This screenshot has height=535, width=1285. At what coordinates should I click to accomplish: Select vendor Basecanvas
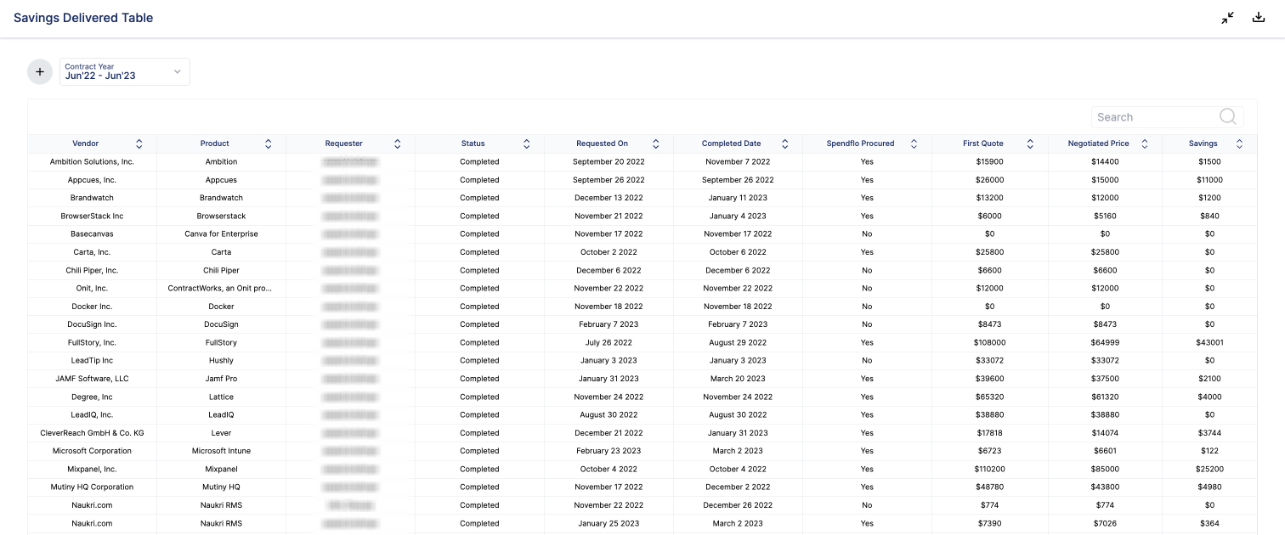point(92,234)
